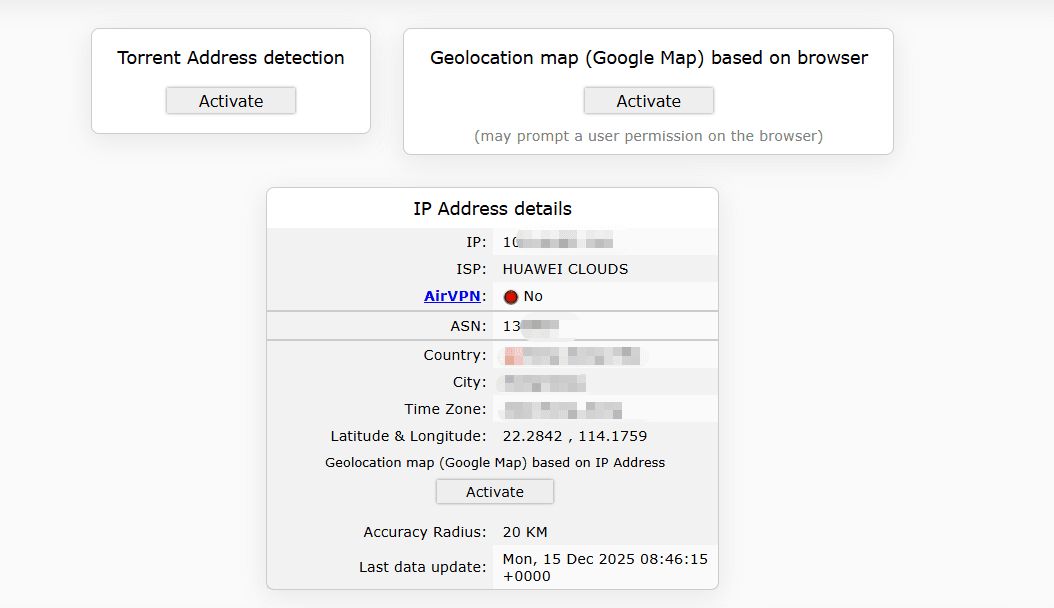Click the HUAWEI CLOUDS ISP value

click(565, 269)
